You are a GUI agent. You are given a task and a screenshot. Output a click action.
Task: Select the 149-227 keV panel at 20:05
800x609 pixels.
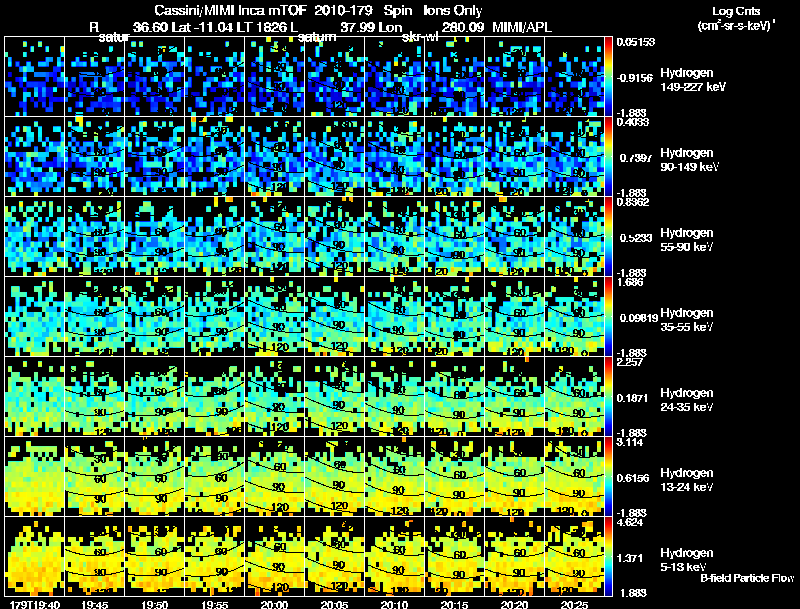click(x=334, y=76)
